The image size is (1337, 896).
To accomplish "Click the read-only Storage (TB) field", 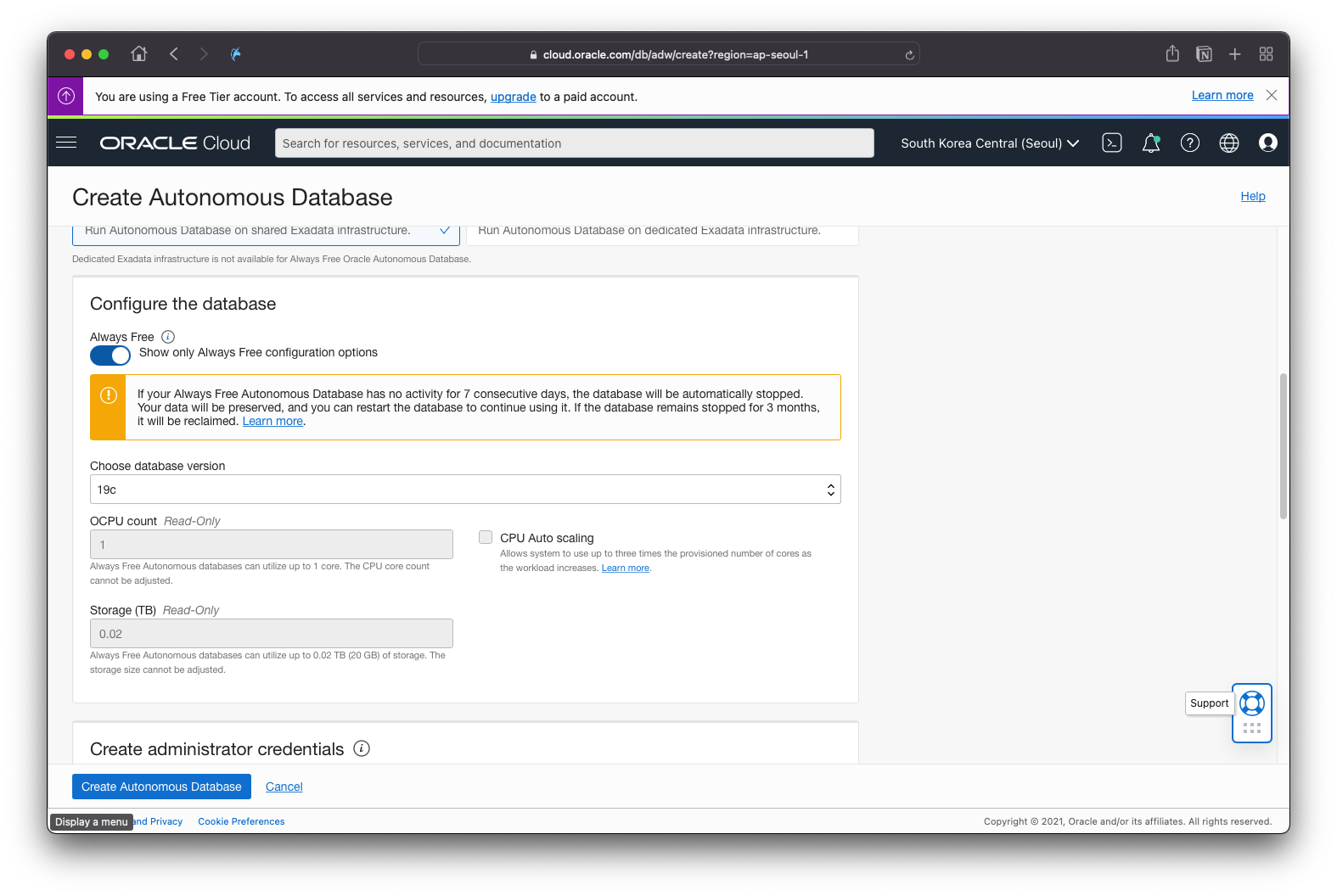I will 272,634.
